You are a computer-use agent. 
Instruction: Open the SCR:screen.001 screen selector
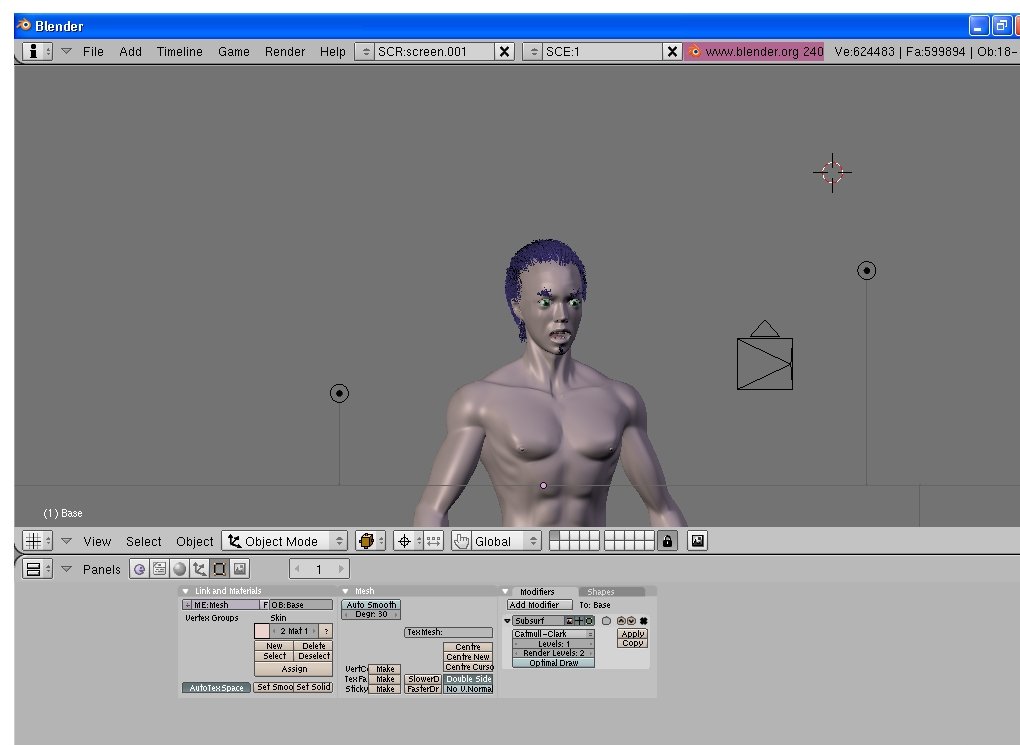[x=365, y=51]
